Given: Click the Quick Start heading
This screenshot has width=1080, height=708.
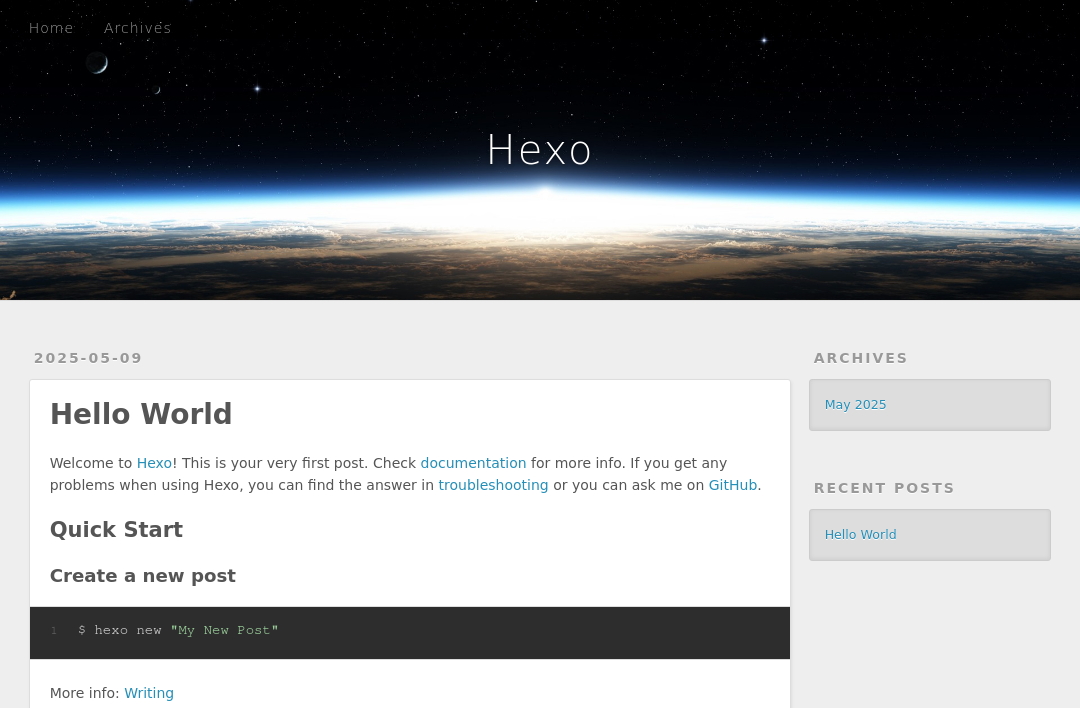Looking at the screenshot, I should [116, 530].
